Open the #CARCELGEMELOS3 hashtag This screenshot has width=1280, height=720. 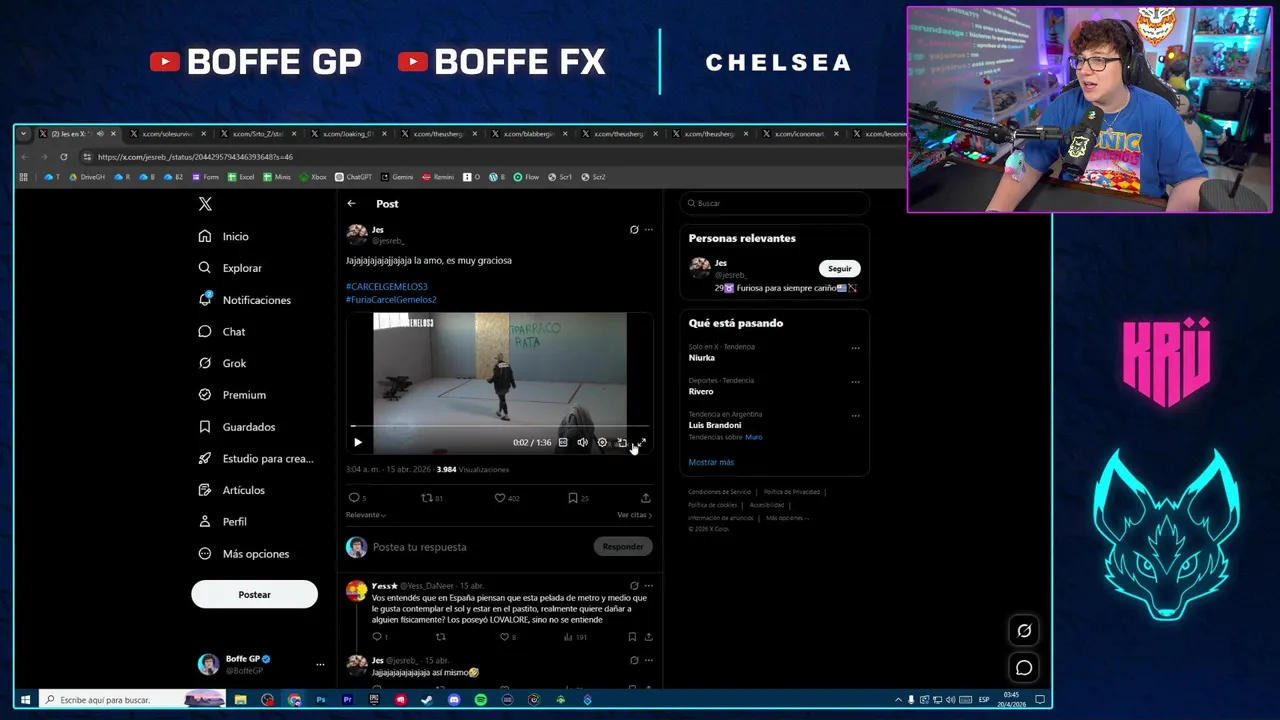click(x=387, y=287)
